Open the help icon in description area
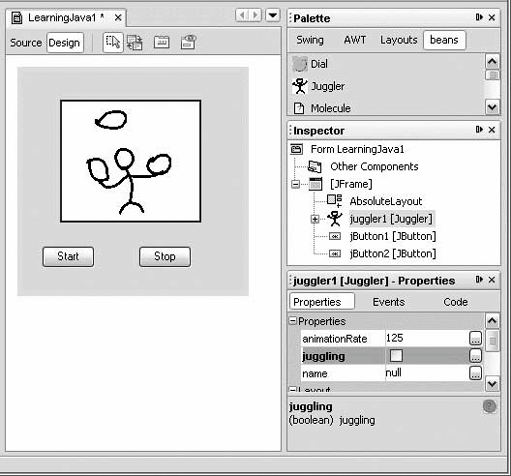511x476 pixels. (489, 406)
